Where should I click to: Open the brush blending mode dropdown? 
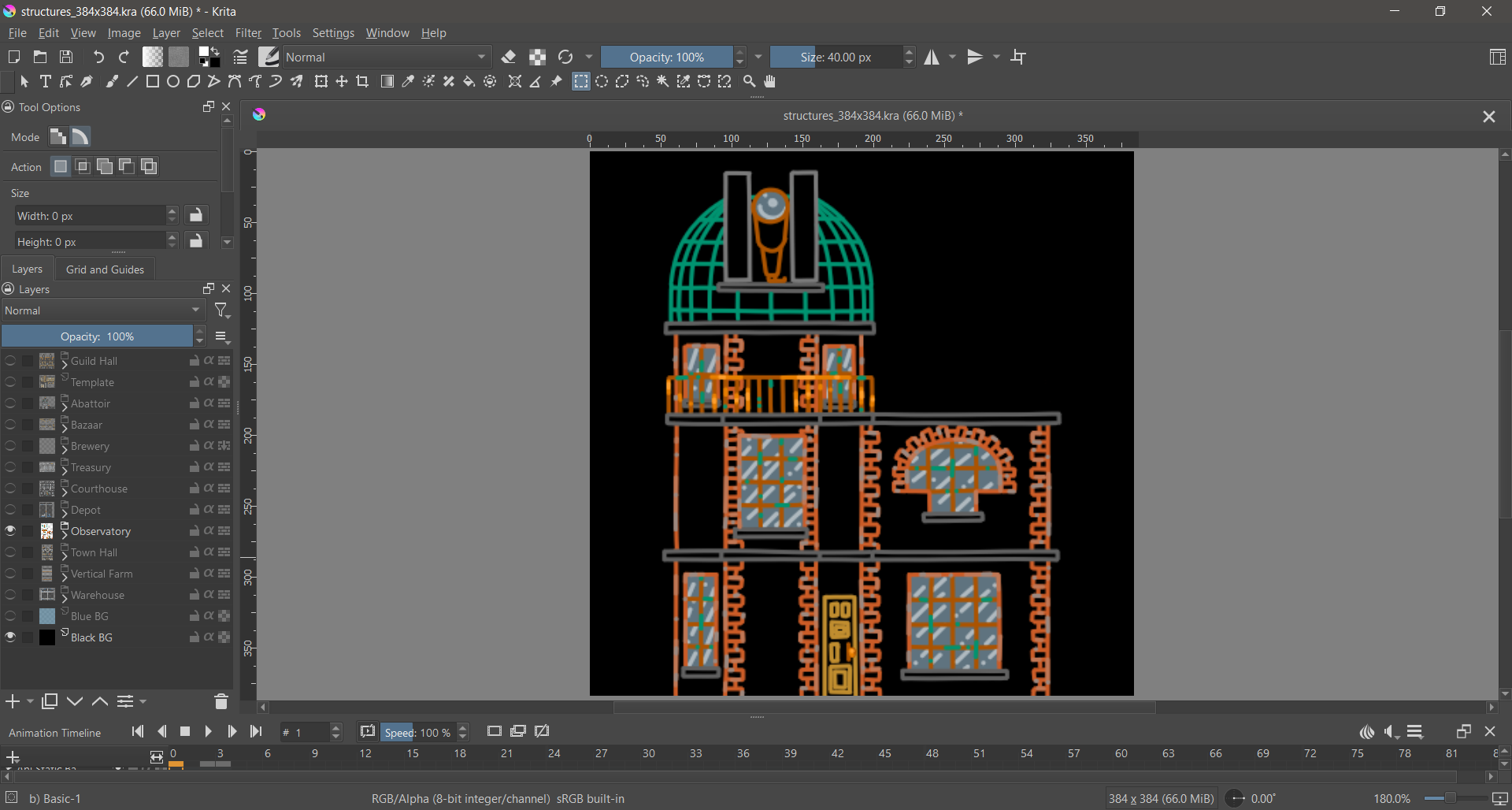click(386, 58)
